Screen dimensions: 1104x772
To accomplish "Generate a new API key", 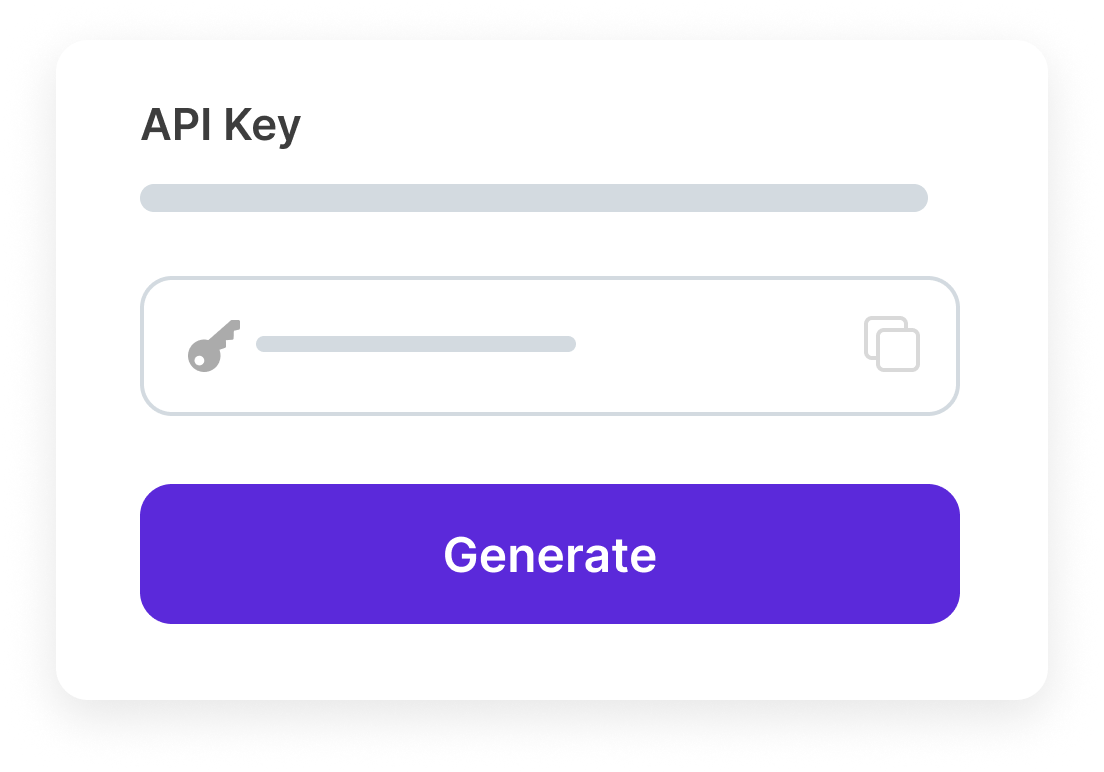I will (x=549, y=554).
